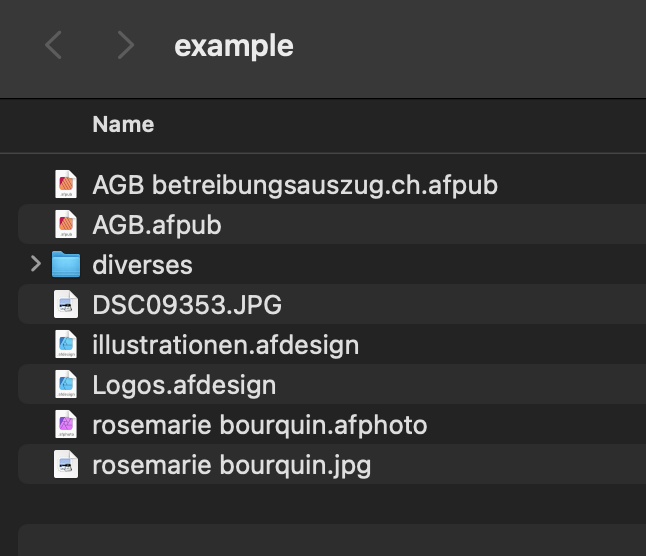Go forward with the right arrow
The image size is (646, 556).
(x=126, y=45)
